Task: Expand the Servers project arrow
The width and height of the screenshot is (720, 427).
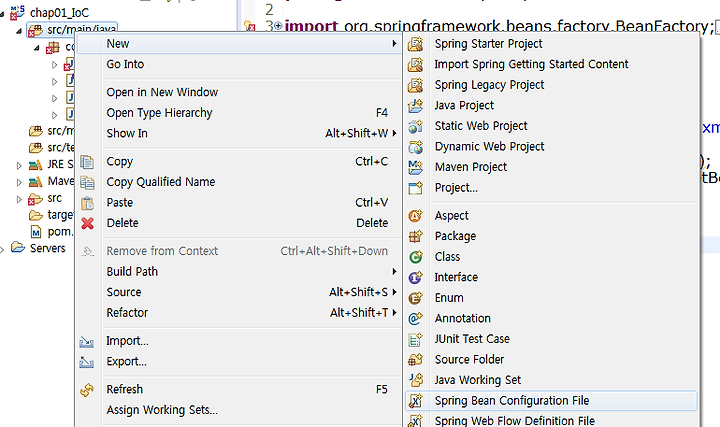Action: click(2, 249)
